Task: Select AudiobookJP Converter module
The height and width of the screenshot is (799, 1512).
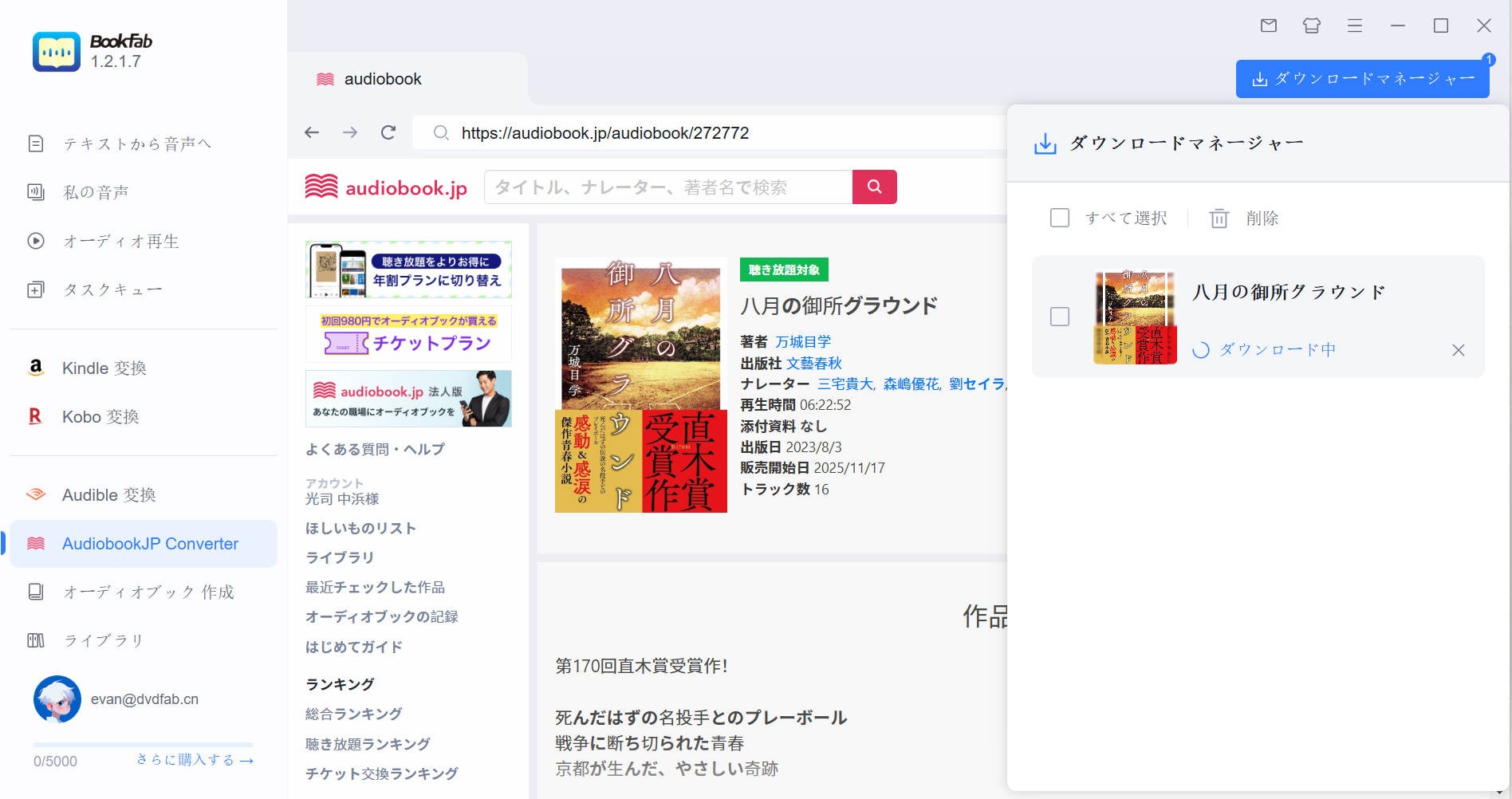Action: tap(151, 543)
